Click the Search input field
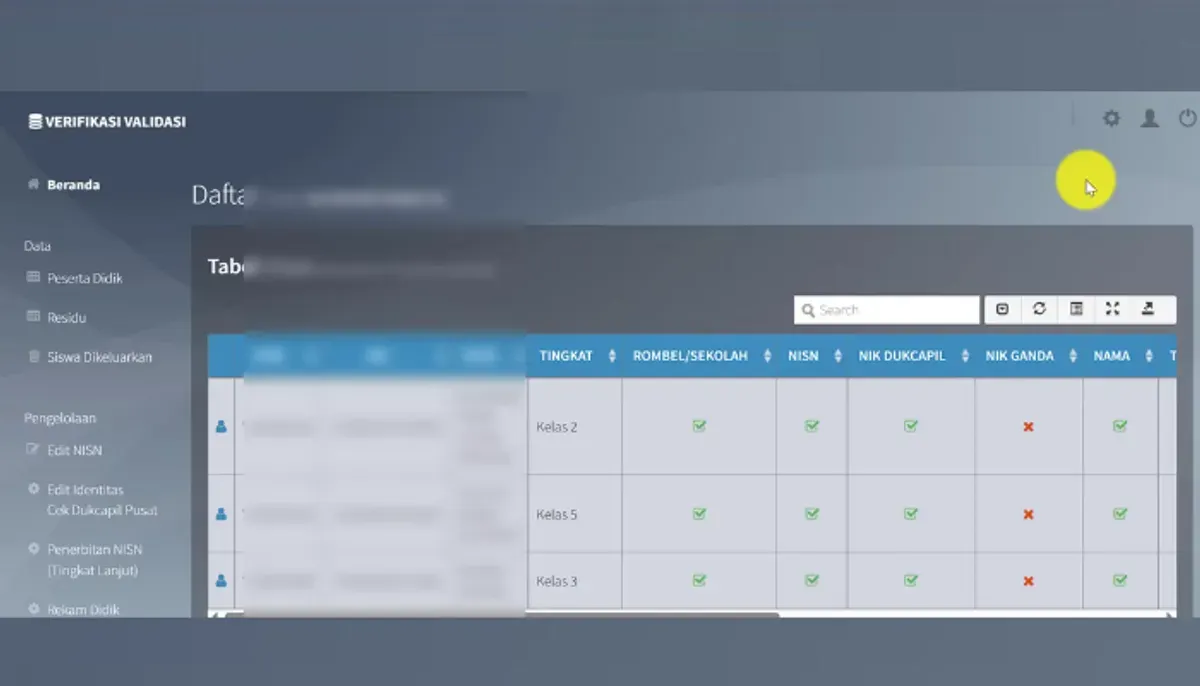The height and width of the screenshot is (686, 1200). pos(887,310)
